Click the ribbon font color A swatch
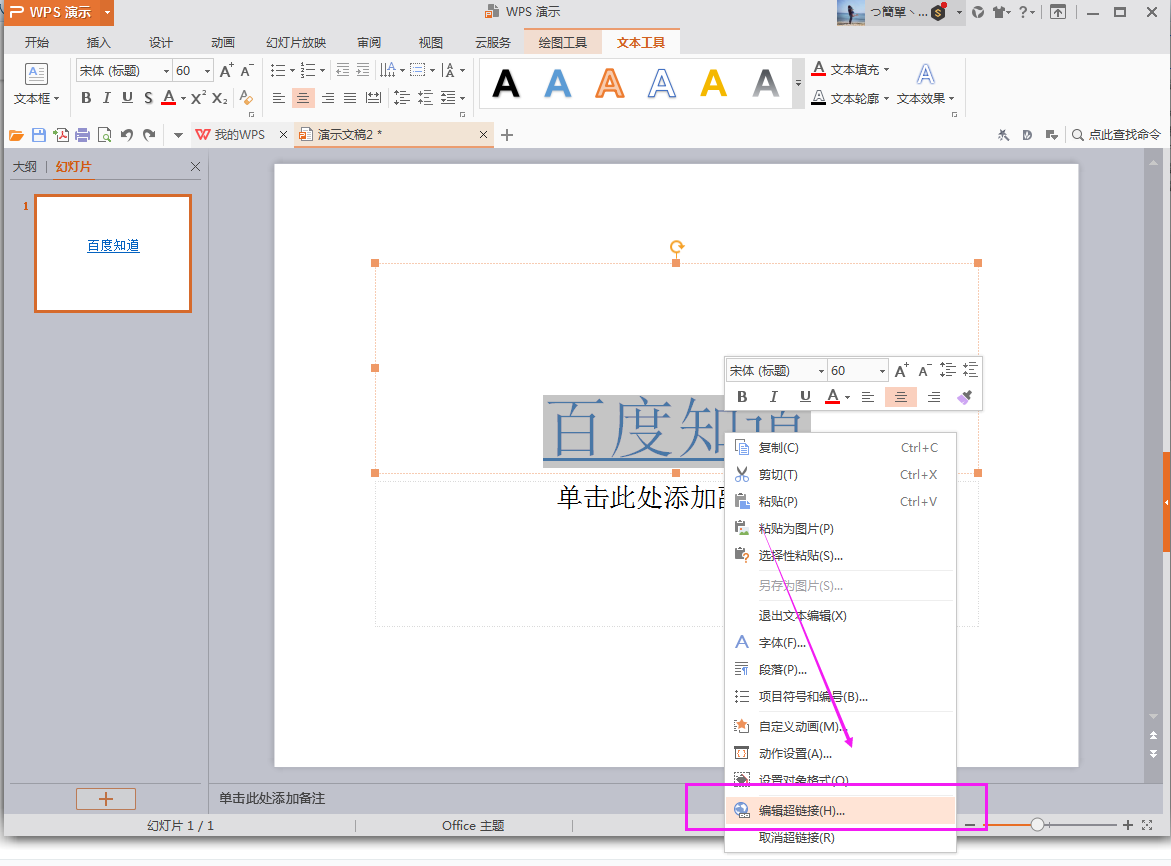 [169, 98]
